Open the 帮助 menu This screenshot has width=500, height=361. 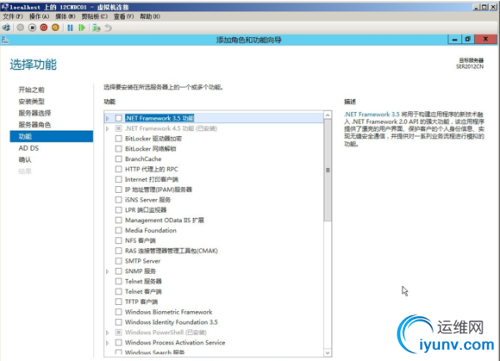[150, 16]
